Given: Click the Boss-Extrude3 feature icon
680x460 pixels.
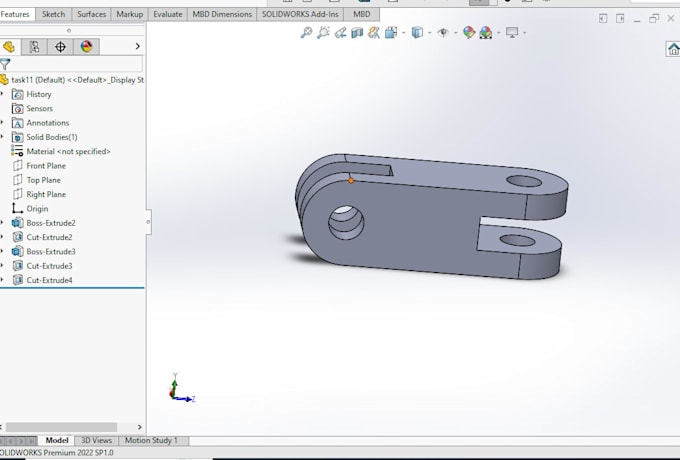Looking at the screenshot, I should 17,251.
